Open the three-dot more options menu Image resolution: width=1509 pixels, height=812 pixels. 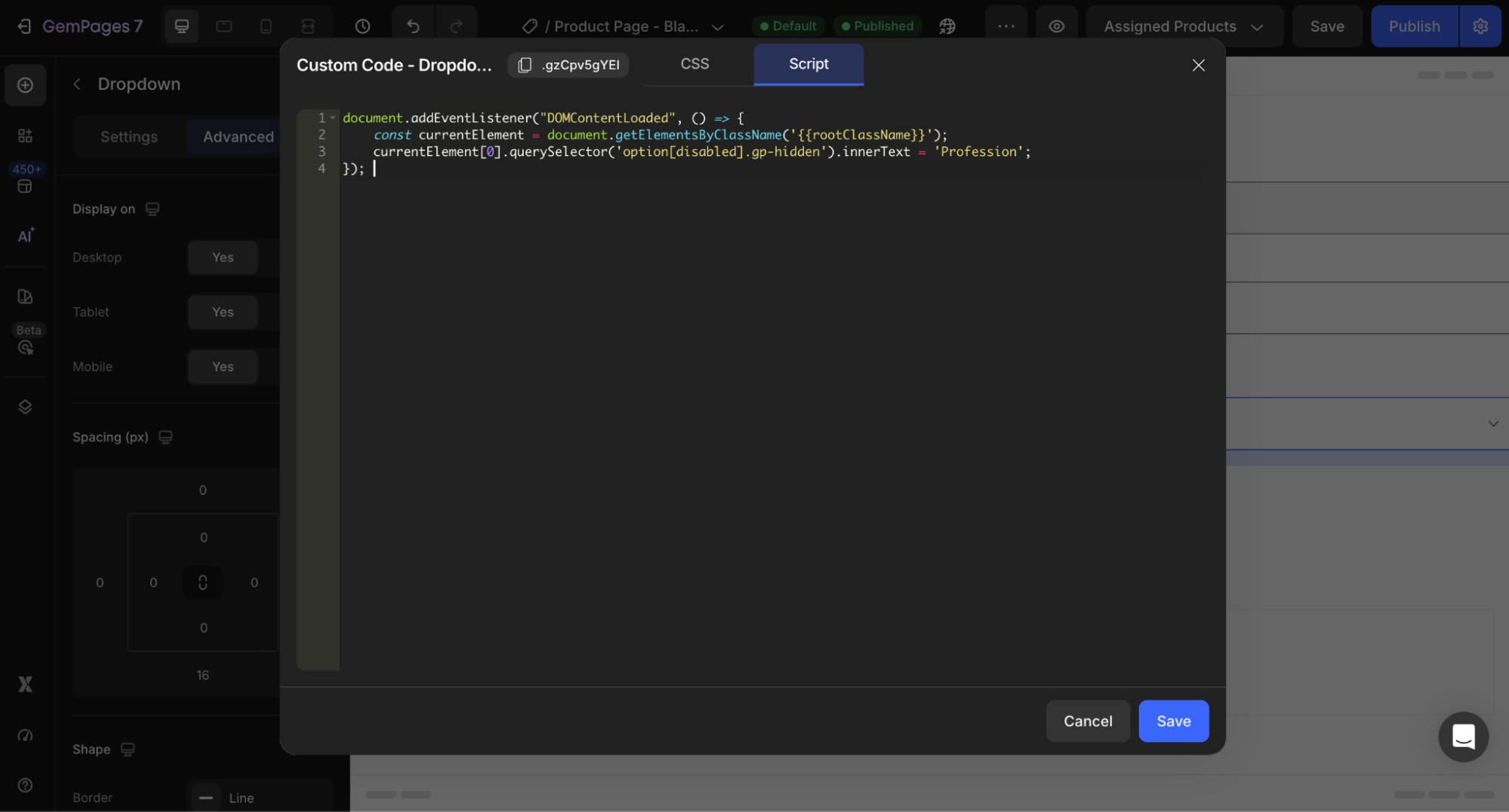(x=1006, y=26)
